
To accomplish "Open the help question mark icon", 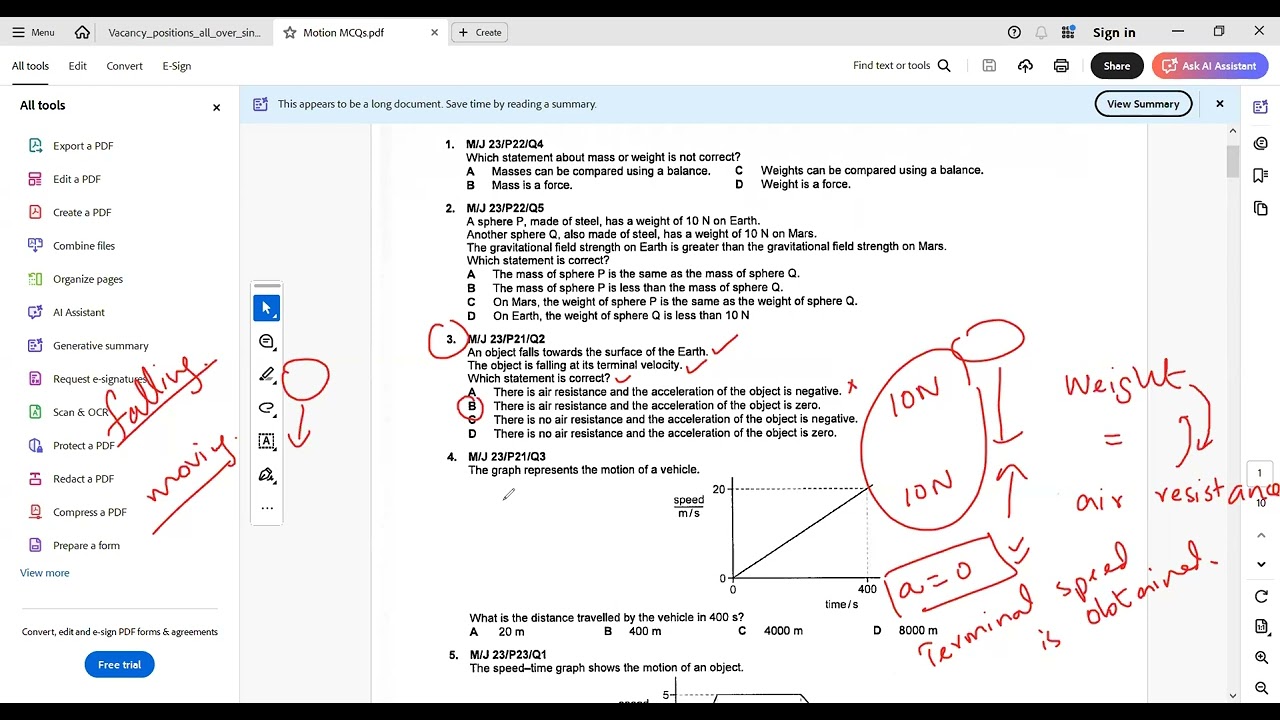I will (x=1014, y=32).
